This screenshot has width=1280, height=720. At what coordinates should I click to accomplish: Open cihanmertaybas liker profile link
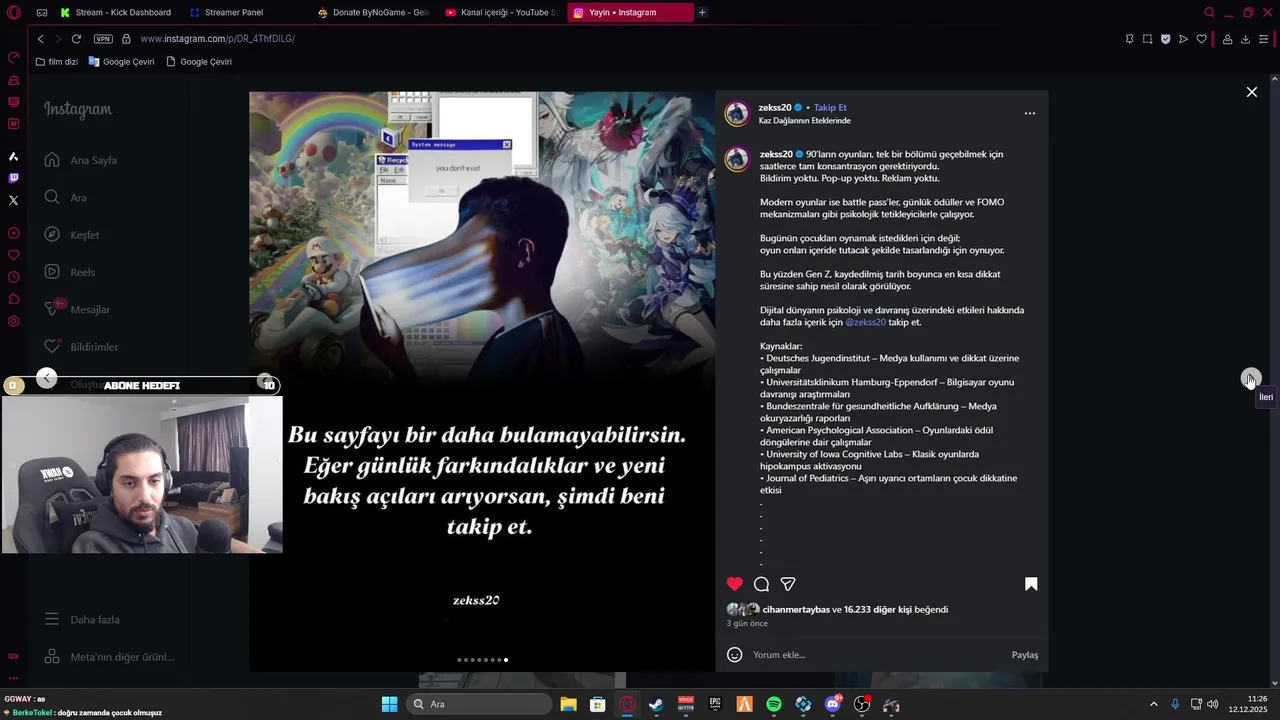pyautogui.click(x=796, y=609)
